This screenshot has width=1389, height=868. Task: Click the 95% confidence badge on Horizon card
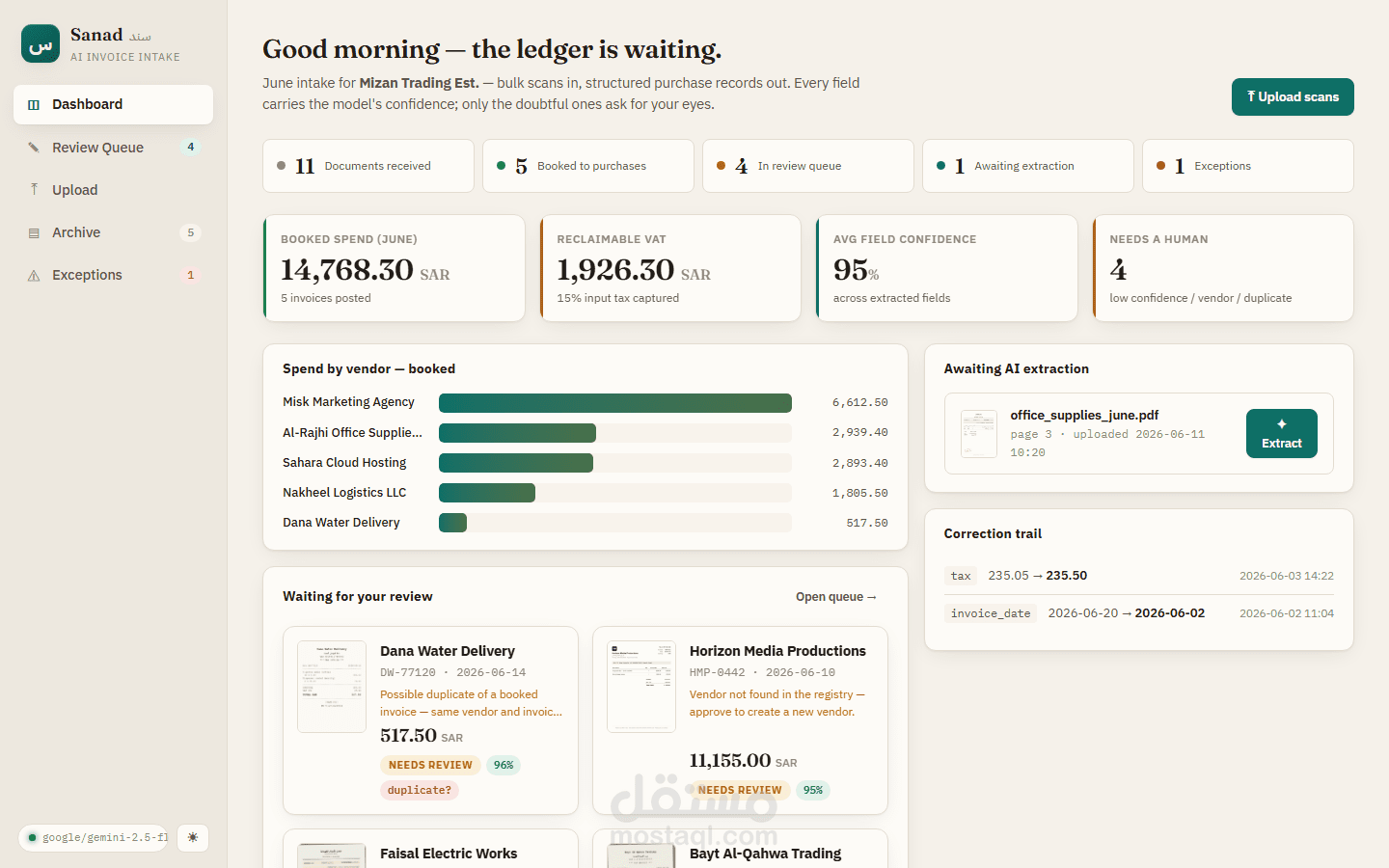813,790
